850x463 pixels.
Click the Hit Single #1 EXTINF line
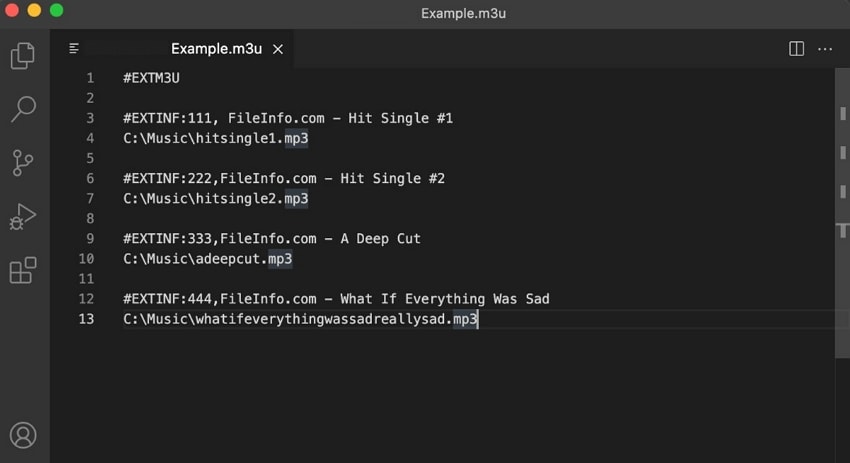[288, 118]
